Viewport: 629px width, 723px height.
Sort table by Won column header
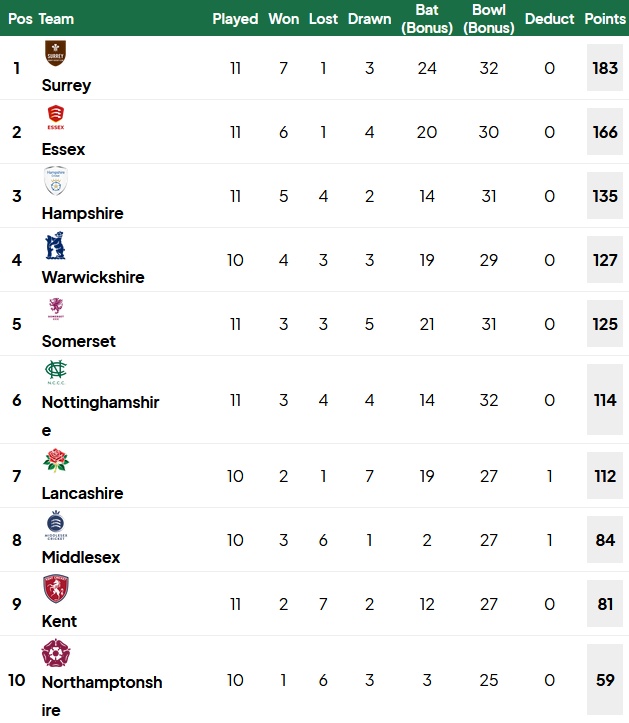click(x=284, y=18)
